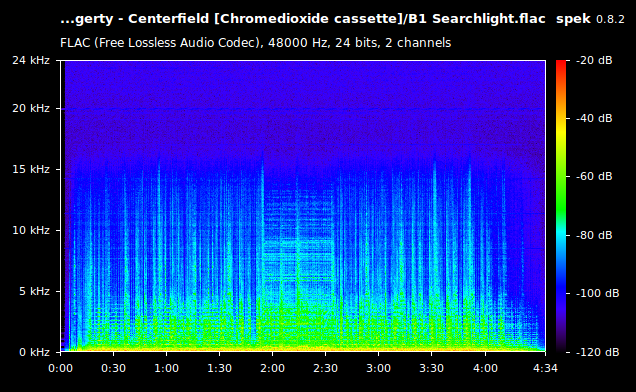The width and height of the screenshot is (636, 392).
Task: Click the -120 dB legend label
Action: tap(597, 352)
